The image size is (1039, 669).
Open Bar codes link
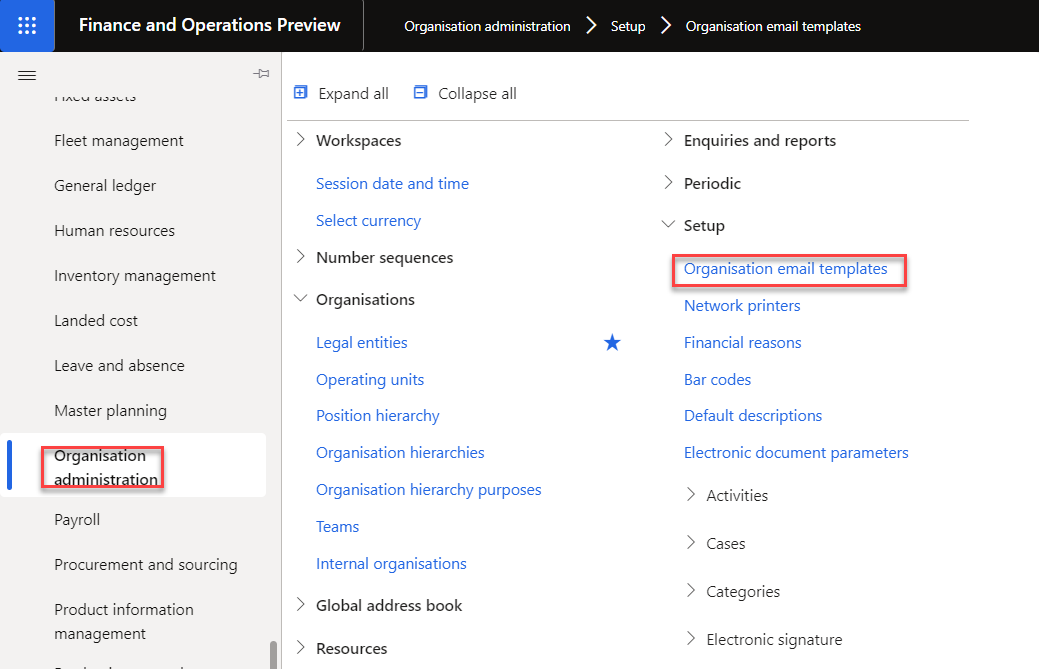click(718, 380)
